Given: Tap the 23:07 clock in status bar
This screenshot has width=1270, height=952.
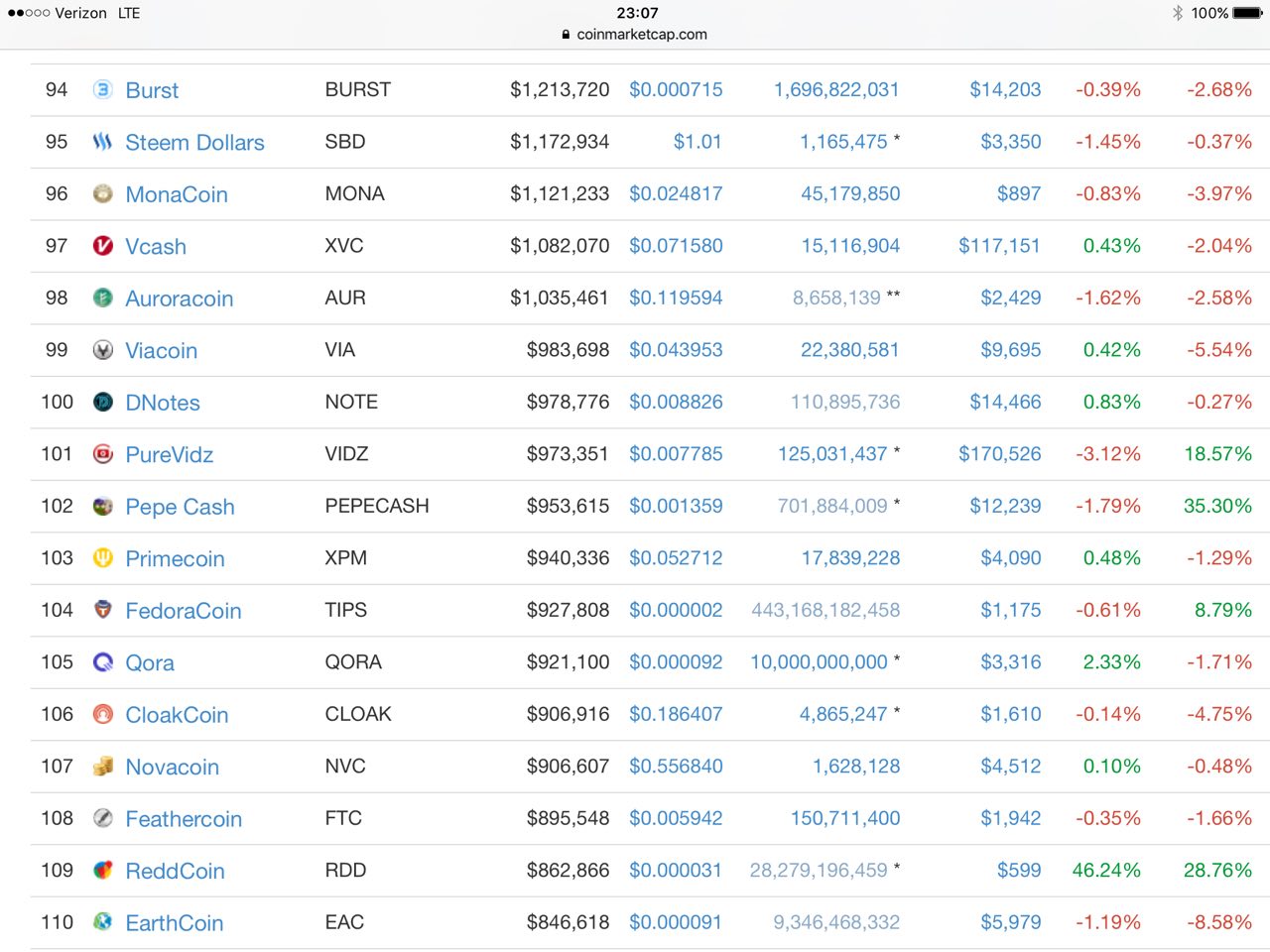Looking at the screenshot, I should coord(637,13).
